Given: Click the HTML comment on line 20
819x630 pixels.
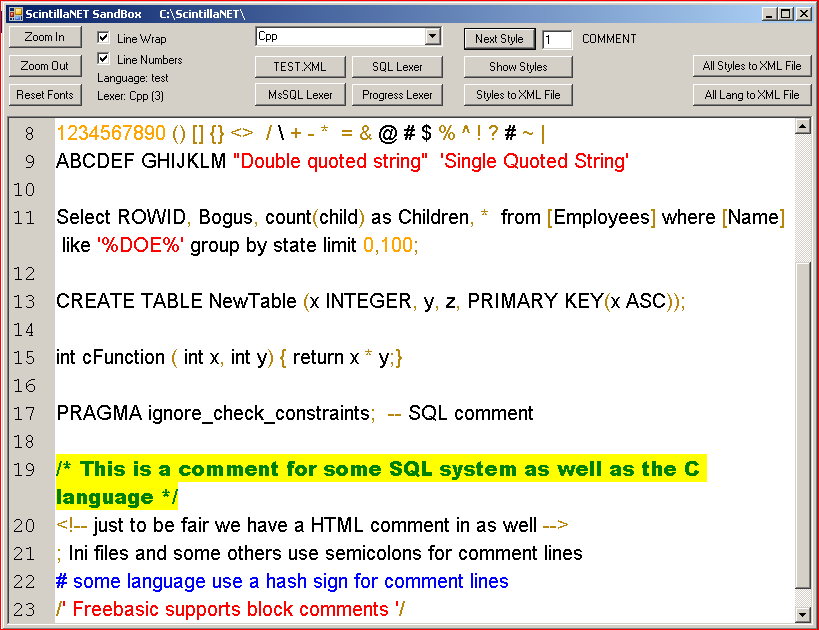Looking at the screenshot, I should click(312, 525).
